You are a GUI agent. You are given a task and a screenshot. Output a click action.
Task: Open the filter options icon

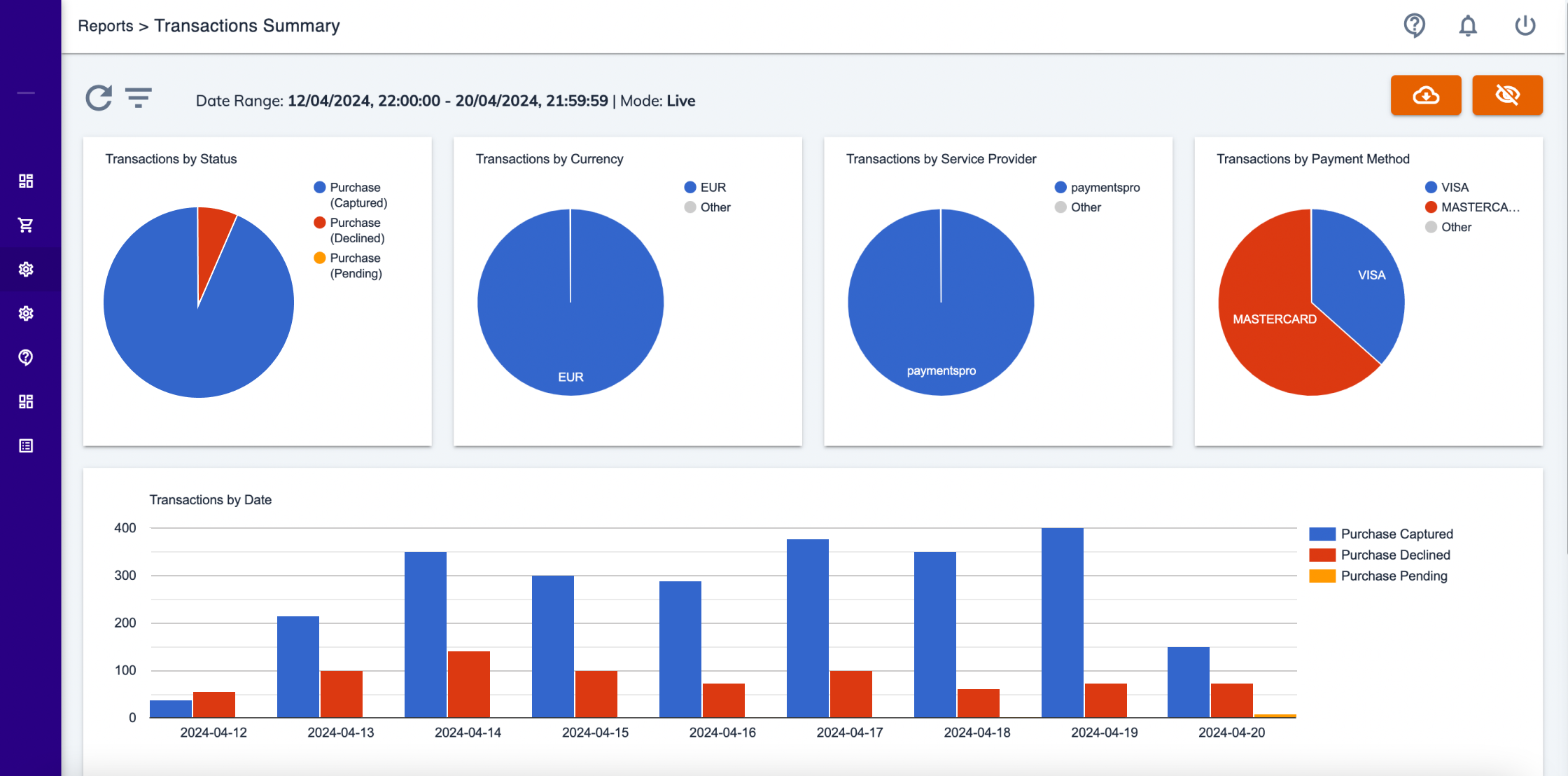click(139, 97)
